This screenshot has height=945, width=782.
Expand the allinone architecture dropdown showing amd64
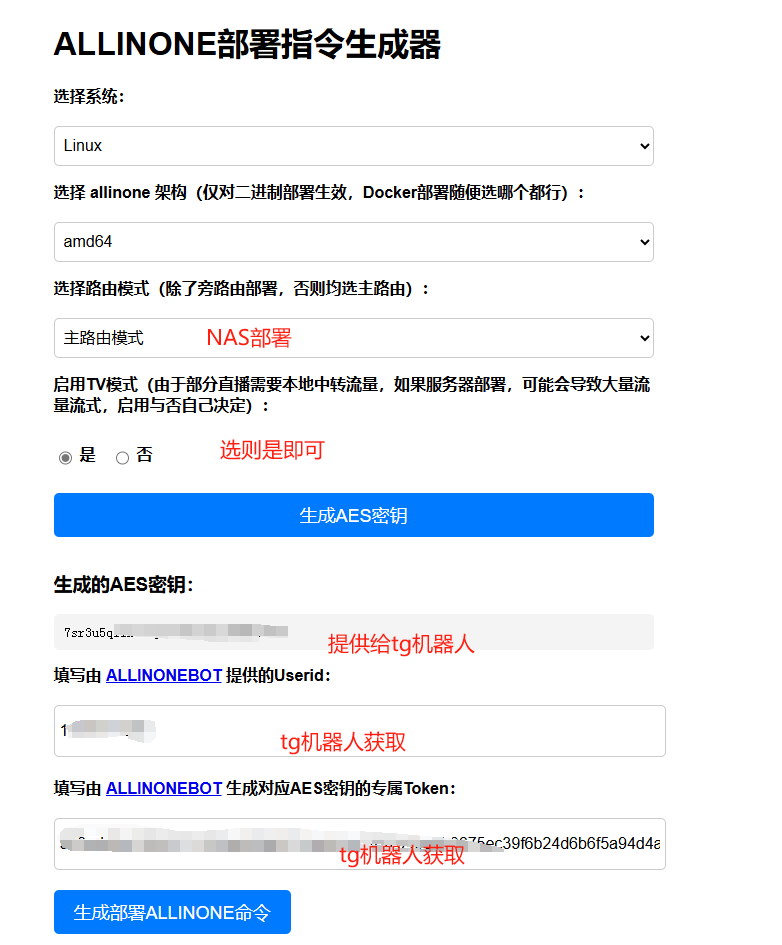coord(340,242)
